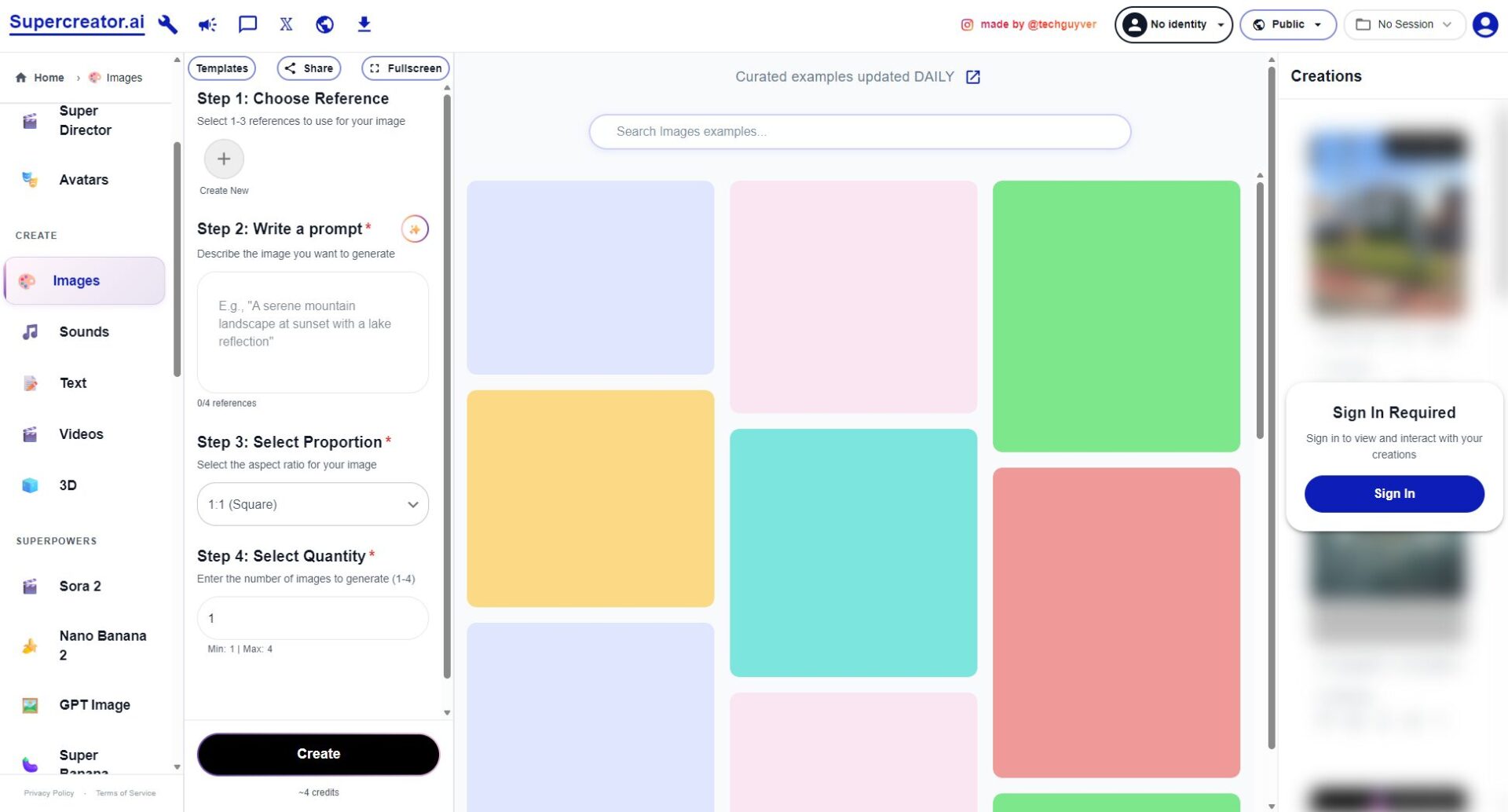Open the 1:1 (Square) proportion dropdown
The width and height of the screenshot is (1508, 812).
click(313, 504)
